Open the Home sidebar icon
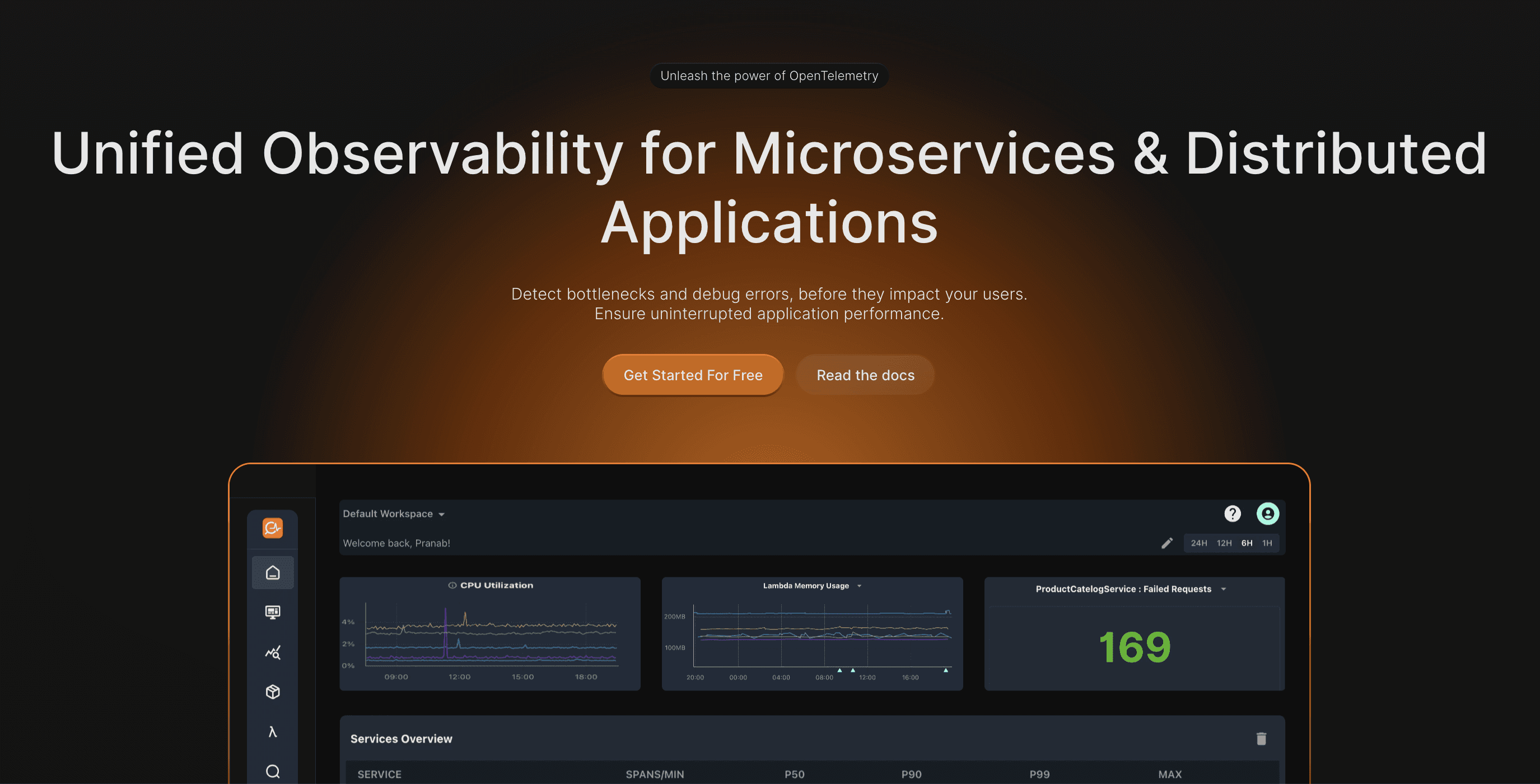The width and height of the screenshot is (1540, 784). click(273, 573)
